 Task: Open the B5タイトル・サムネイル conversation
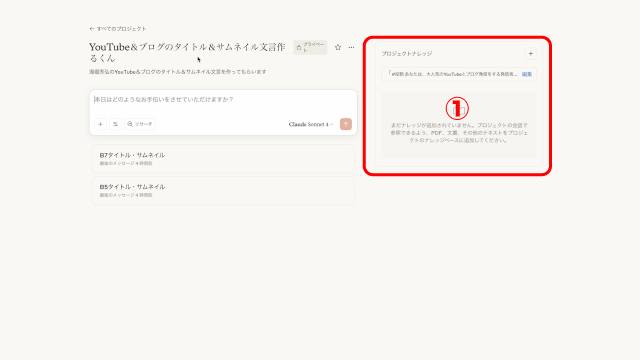[x=223, y=191]
